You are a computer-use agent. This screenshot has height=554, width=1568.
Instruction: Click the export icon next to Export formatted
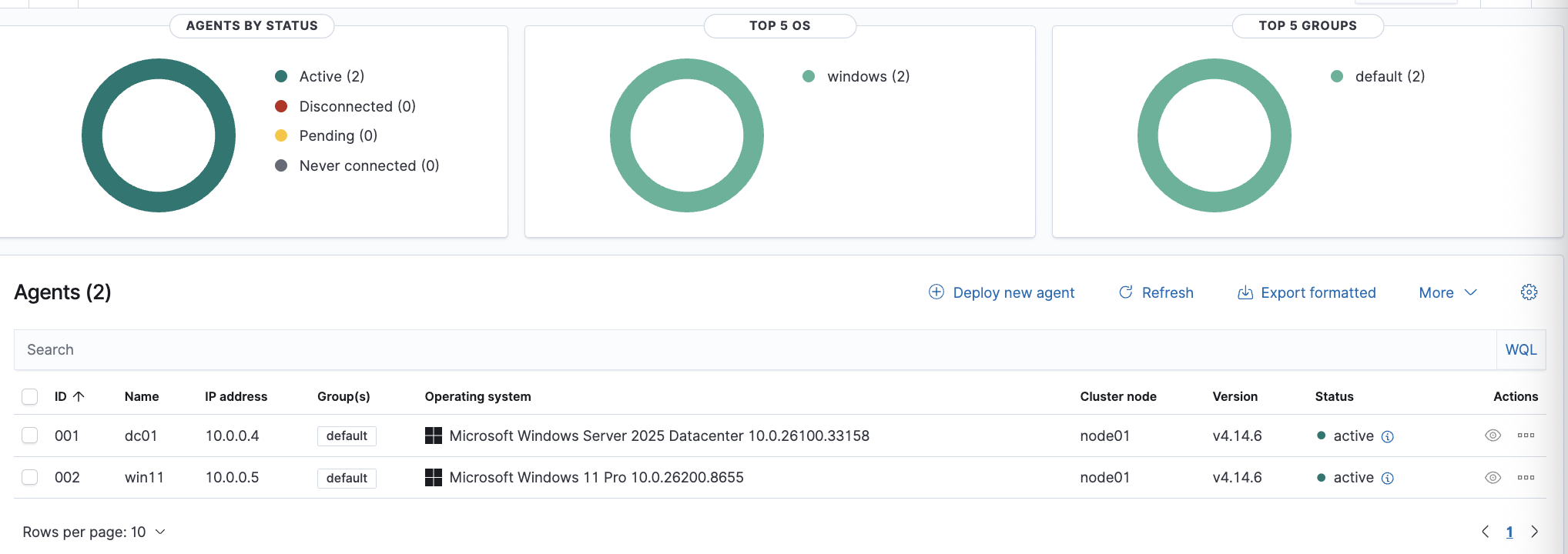point(1245,292)
